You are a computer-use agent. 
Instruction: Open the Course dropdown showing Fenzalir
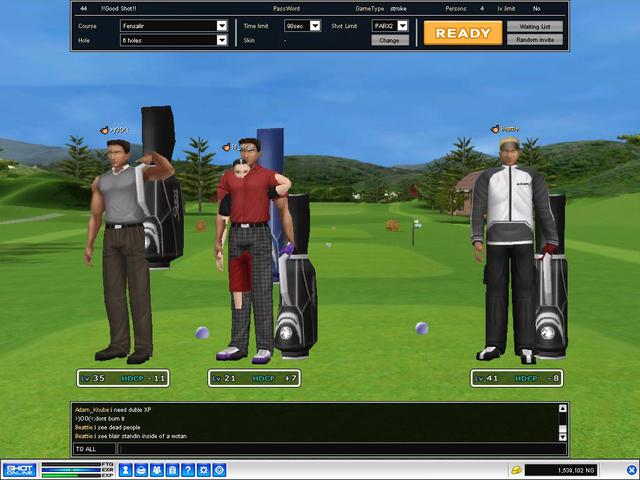click(173, 26)
